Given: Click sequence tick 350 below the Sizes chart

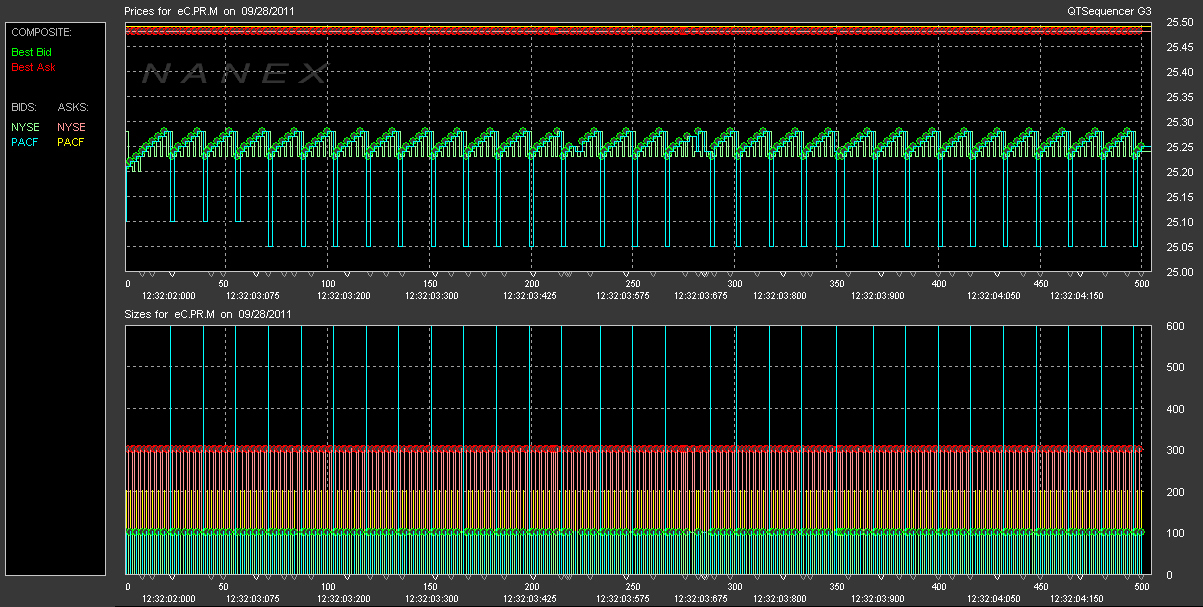Looking at the screenshot, I should point(837,587).
